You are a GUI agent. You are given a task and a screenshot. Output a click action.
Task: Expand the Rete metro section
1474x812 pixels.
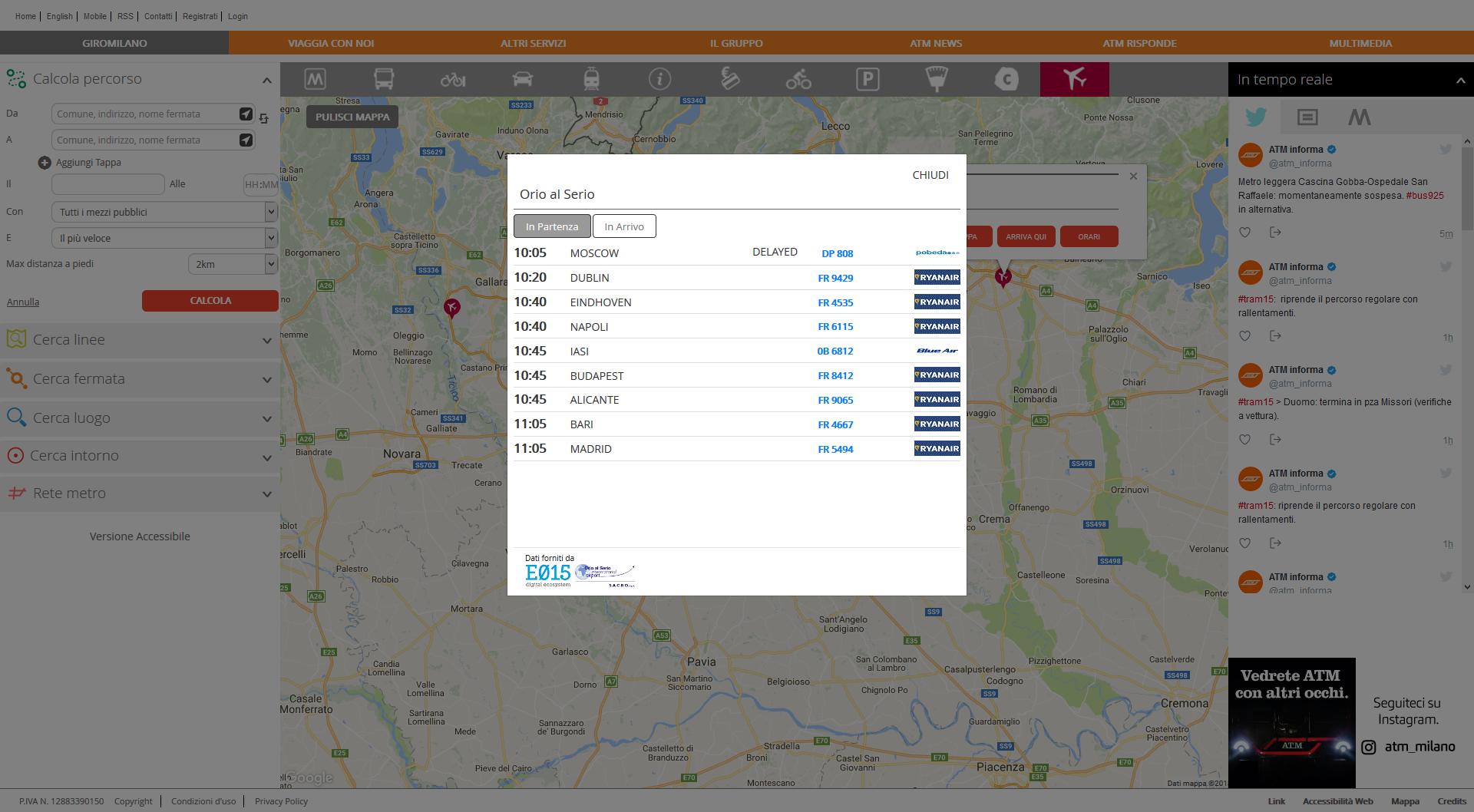(x=140, y=493)
